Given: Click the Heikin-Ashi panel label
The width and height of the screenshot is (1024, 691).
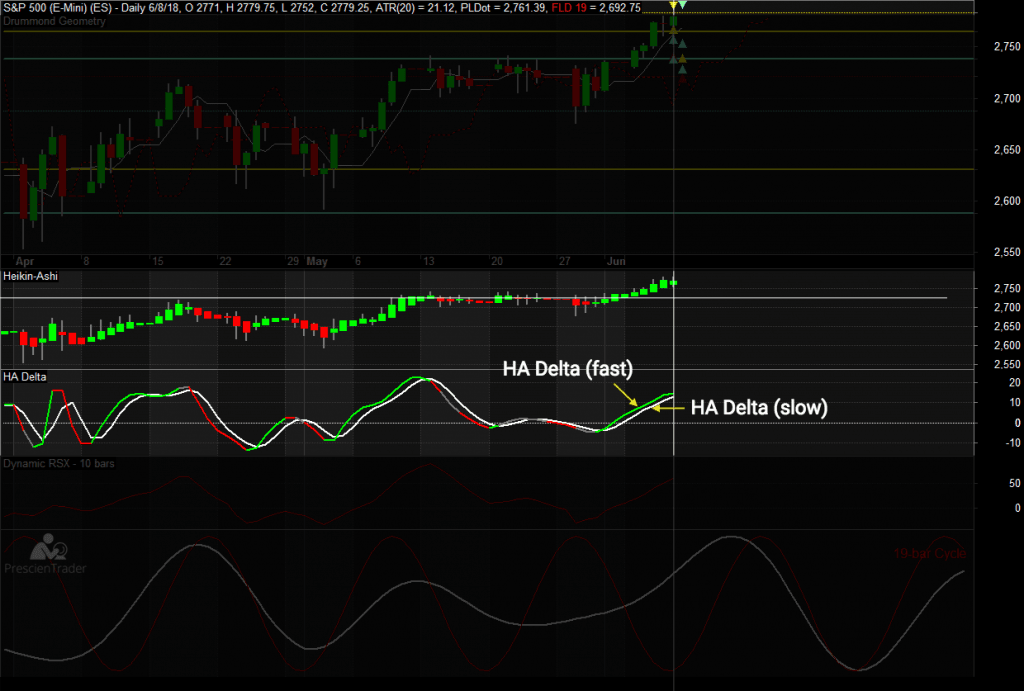Looking at the screenshot, I should [31, 276].
